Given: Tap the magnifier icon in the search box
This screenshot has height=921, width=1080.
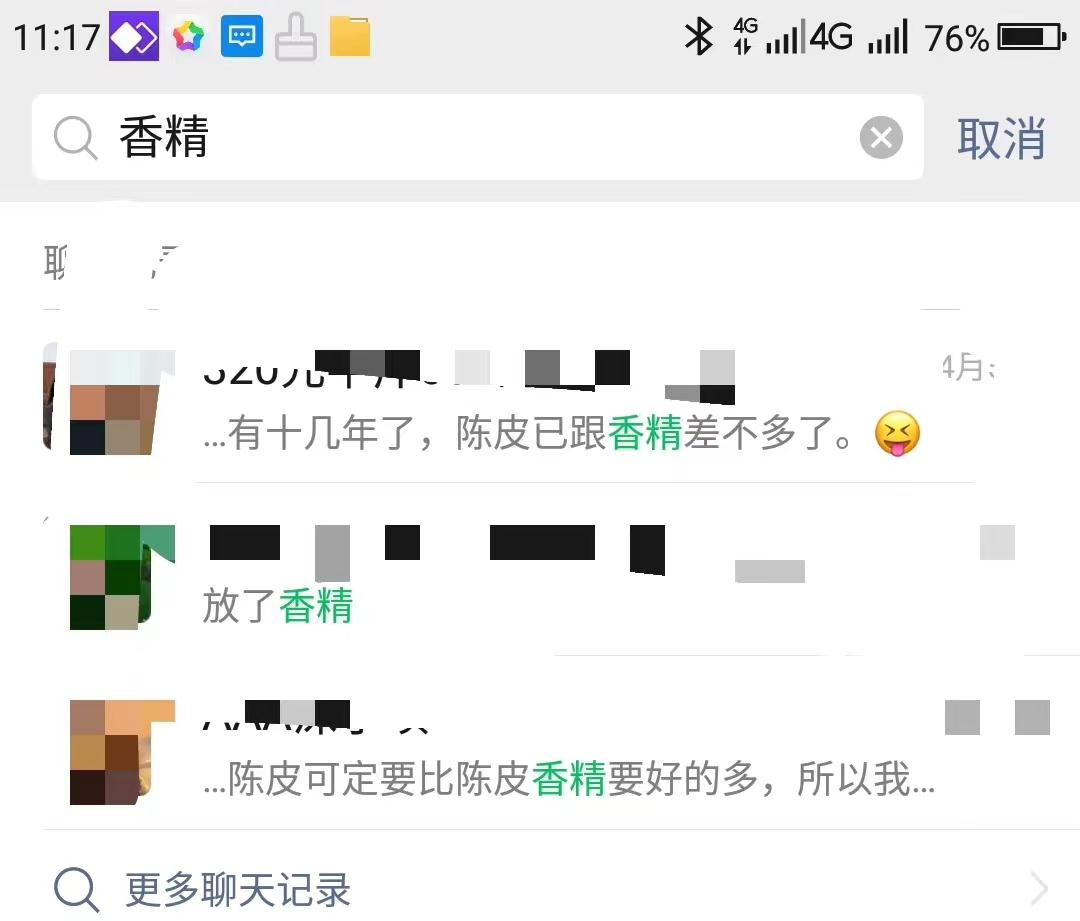Looking at the screenshot, I should (x=75, y=138).
